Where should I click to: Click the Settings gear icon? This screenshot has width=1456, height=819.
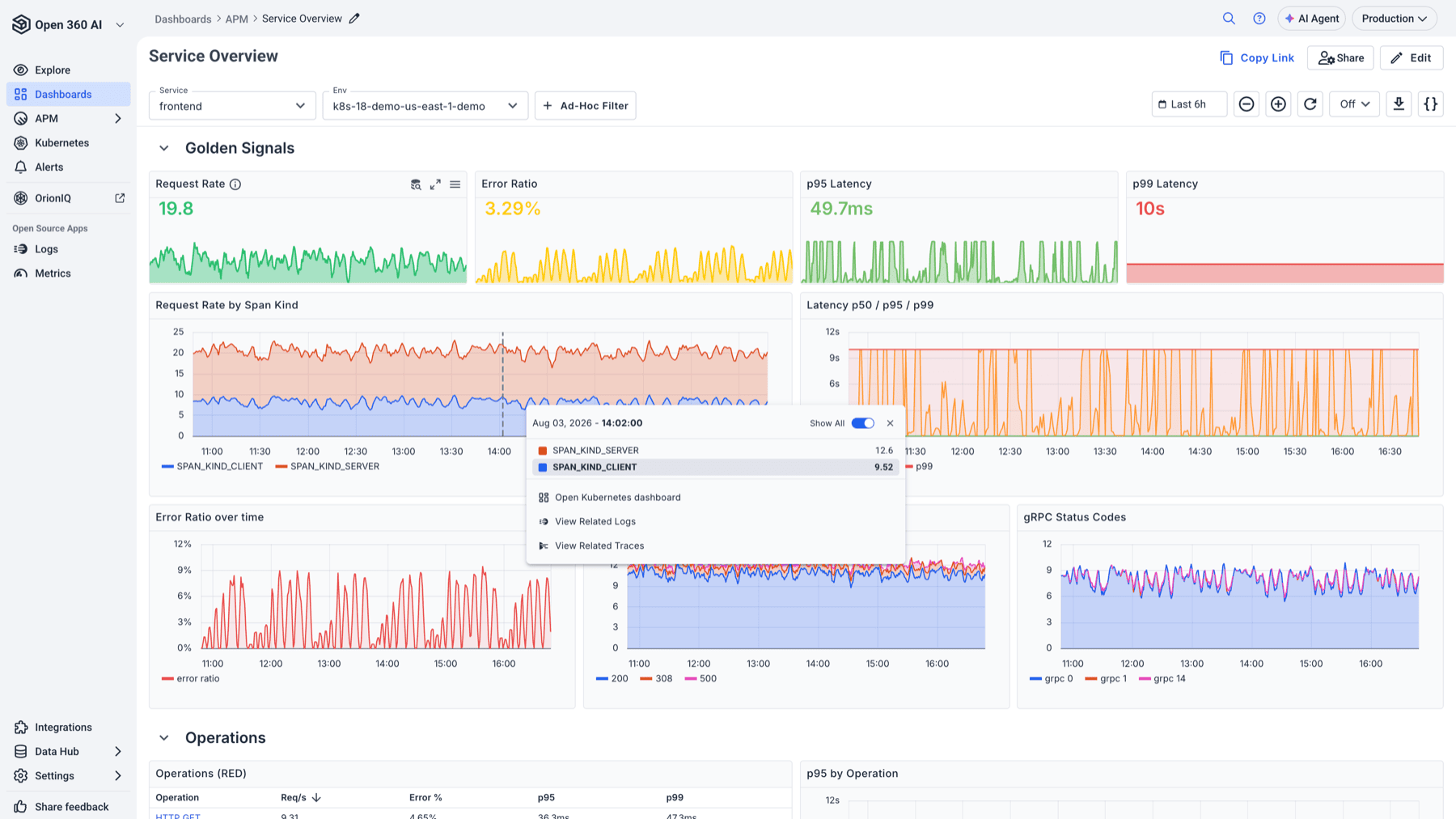[x=21, y=776]
